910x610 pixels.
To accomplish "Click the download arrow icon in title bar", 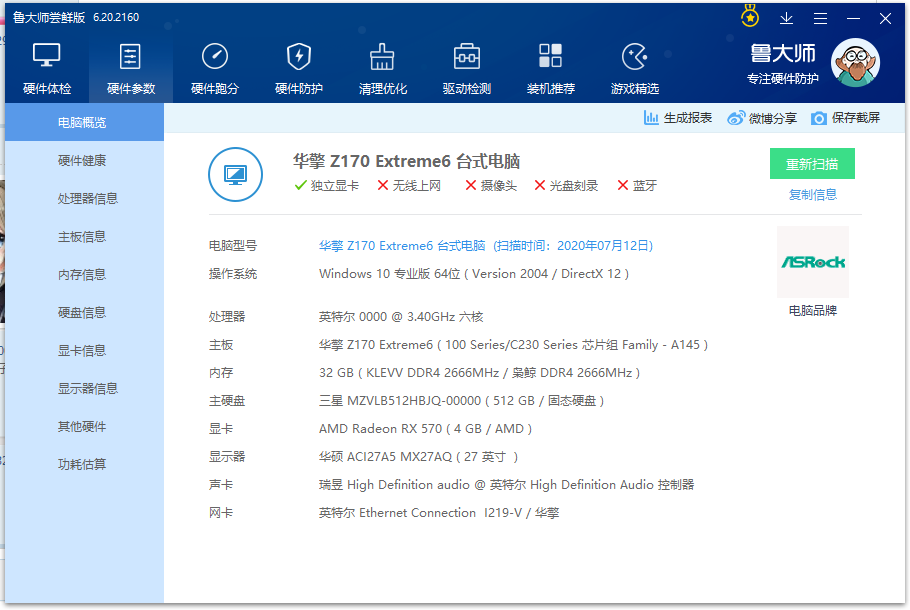I will (x=787, y=18).
